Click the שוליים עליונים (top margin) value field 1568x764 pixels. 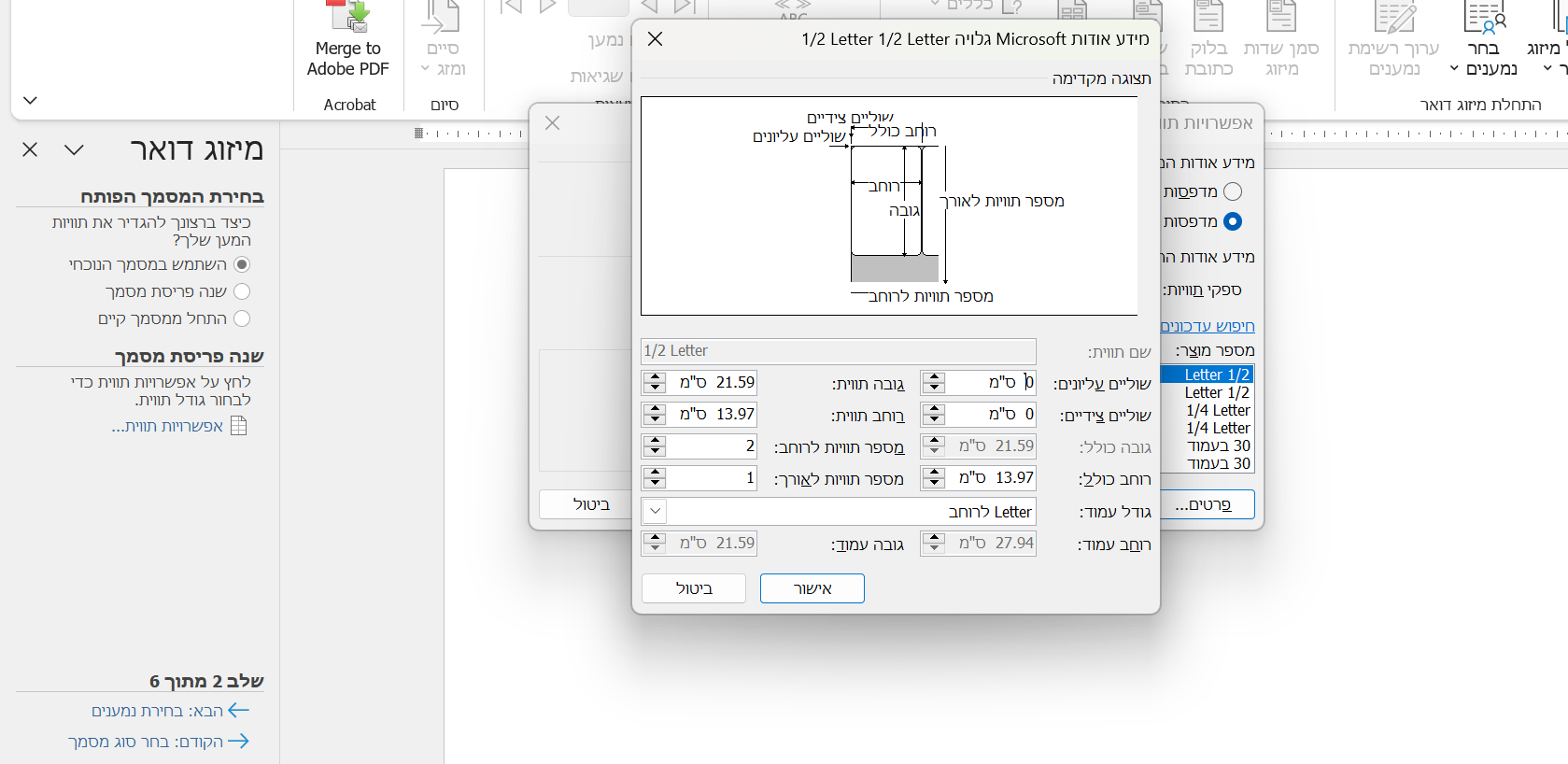[x=991, y=382]
